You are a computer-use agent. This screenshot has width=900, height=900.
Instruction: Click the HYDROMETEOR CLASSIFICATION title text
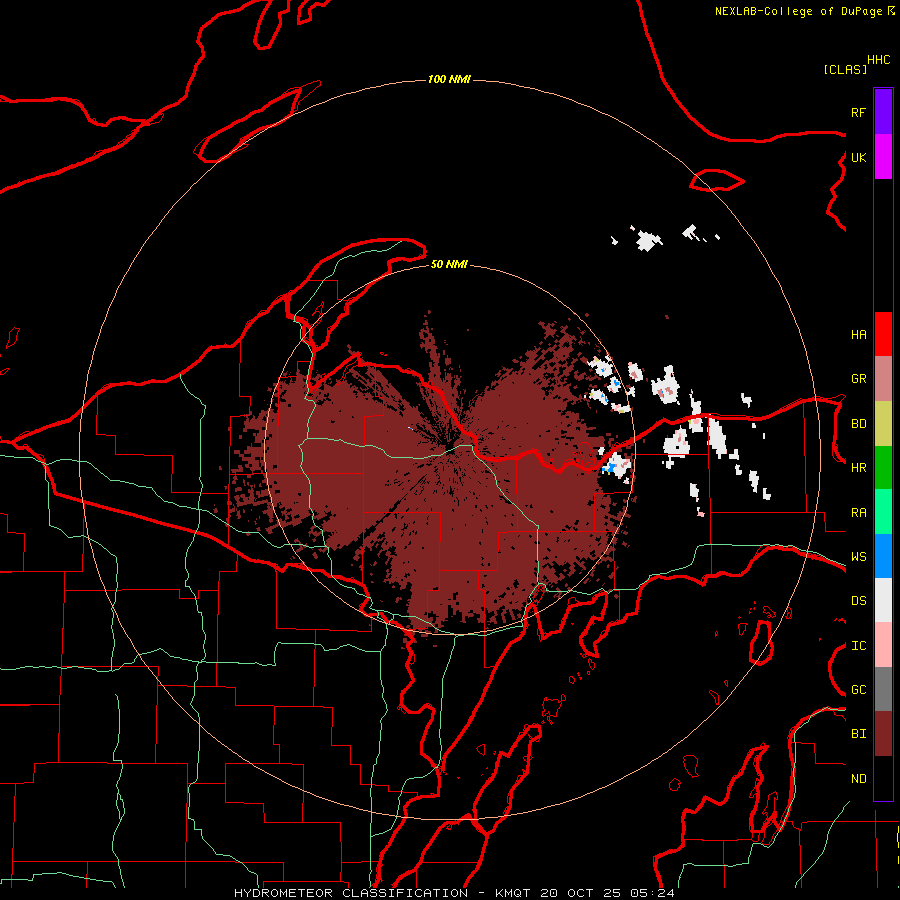(351, 893)
